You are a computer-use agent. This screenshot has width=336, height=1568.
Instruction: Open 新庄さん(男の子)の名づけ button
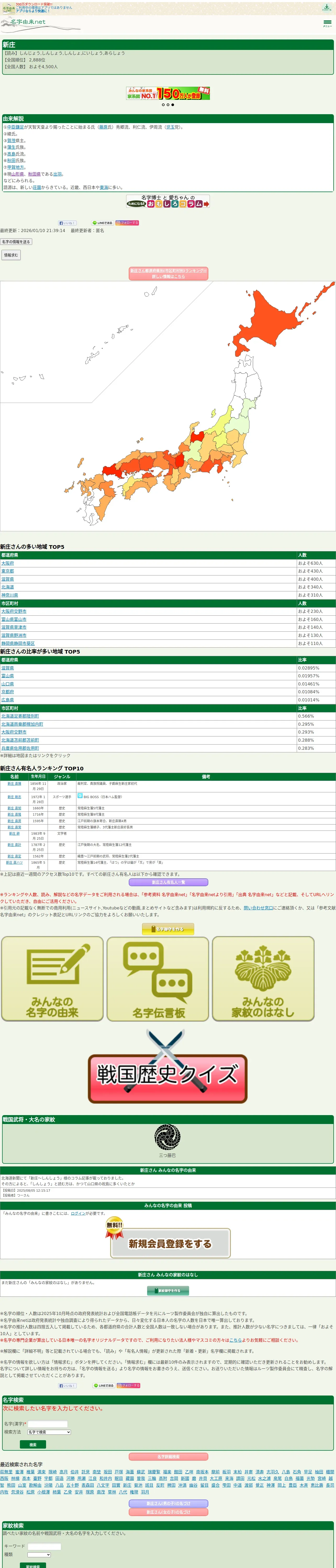(x=168, y=1503)
